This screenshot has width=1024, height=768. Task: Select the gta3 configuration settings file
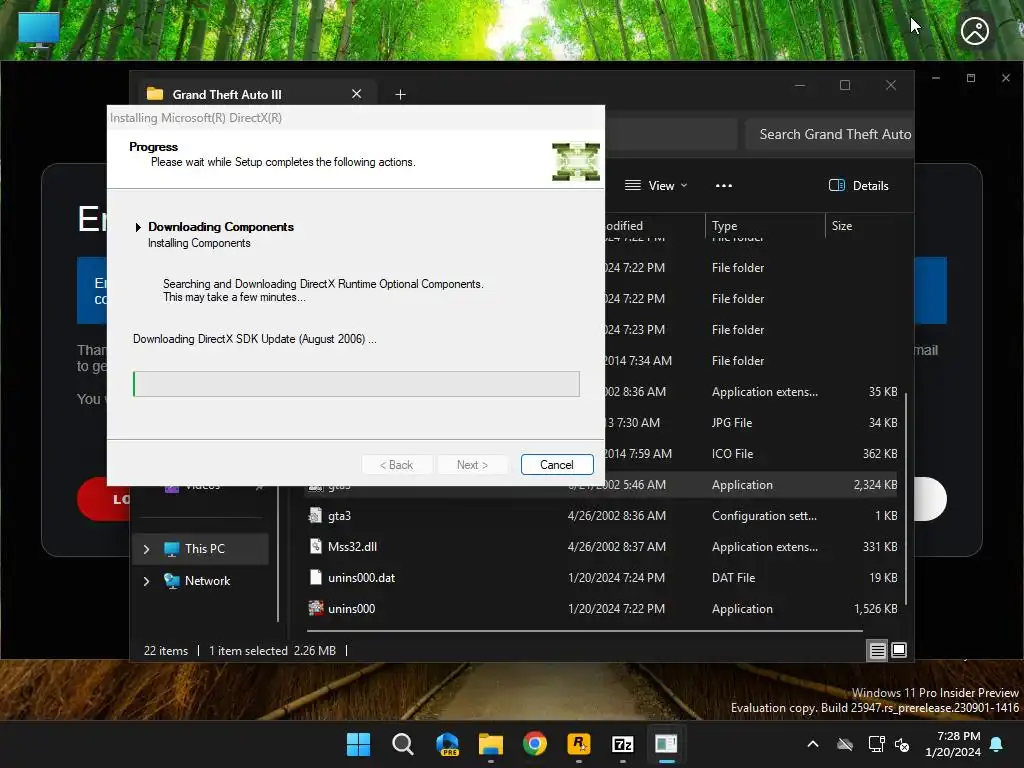601,516
